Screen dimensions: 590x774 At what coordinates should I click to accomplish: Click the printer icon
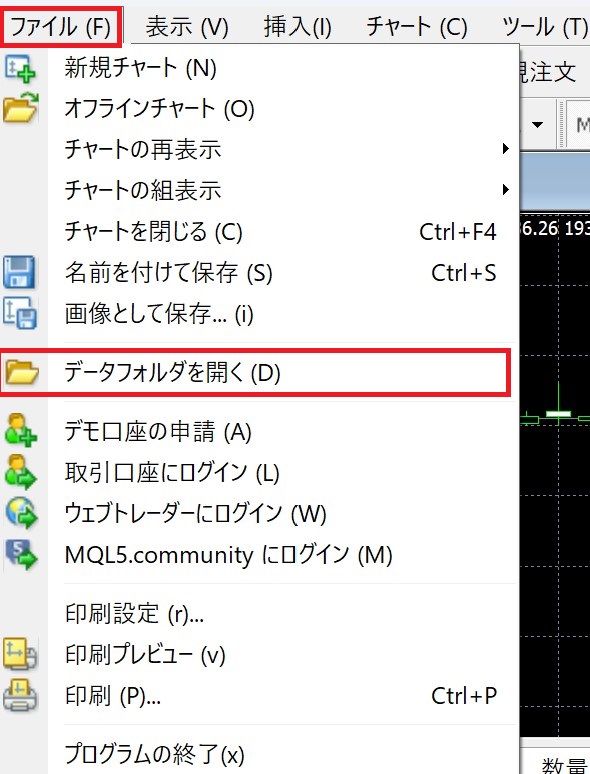(x=20, y=695)
